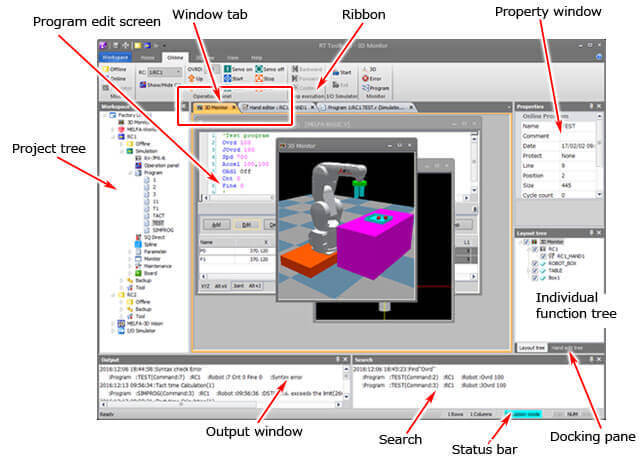Click the Add button in program editor
The height and width of the screenshot is (460, 640).
[216, 225]
